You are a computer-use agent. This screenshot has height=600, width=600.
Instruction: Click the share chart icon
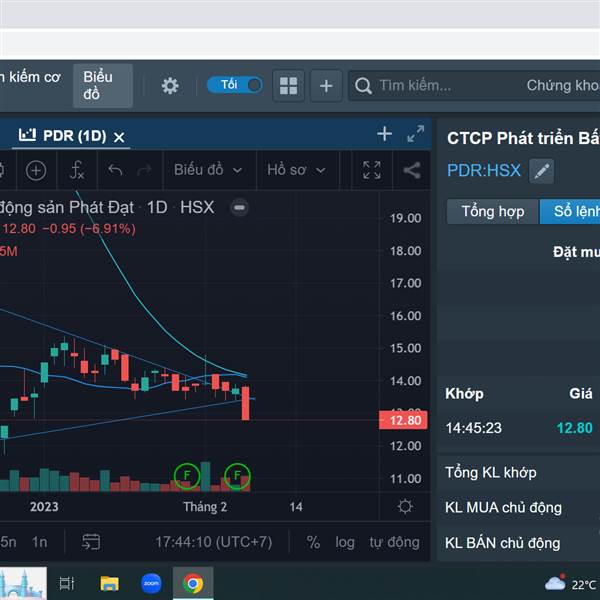pyautogui.click(x=412, y=170)
